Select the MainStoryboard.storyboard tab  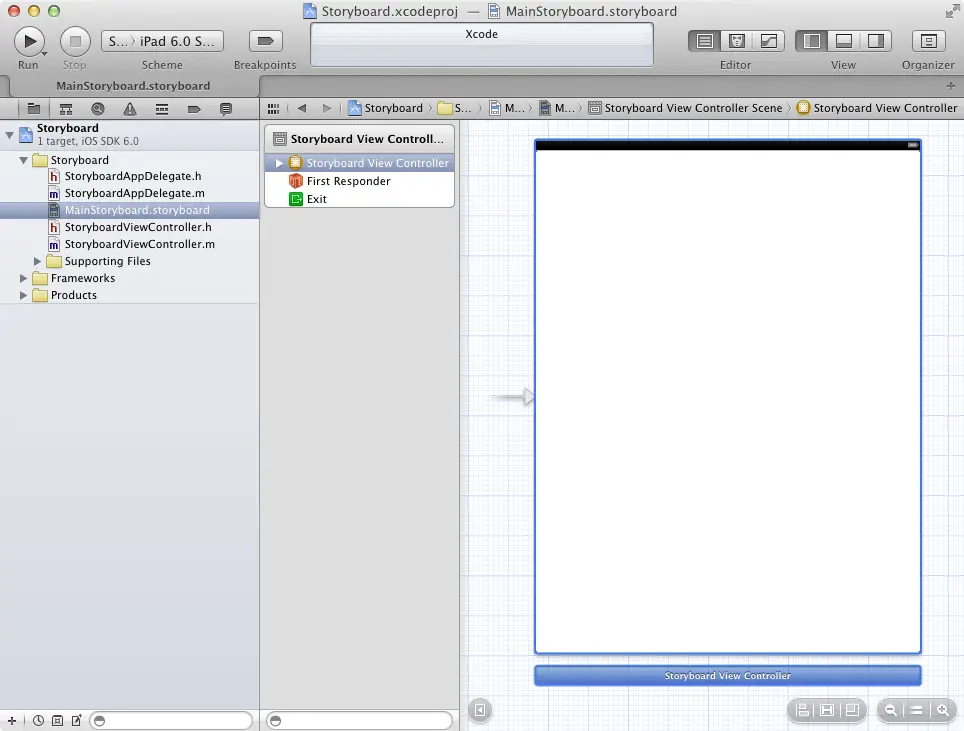[133, 86]
